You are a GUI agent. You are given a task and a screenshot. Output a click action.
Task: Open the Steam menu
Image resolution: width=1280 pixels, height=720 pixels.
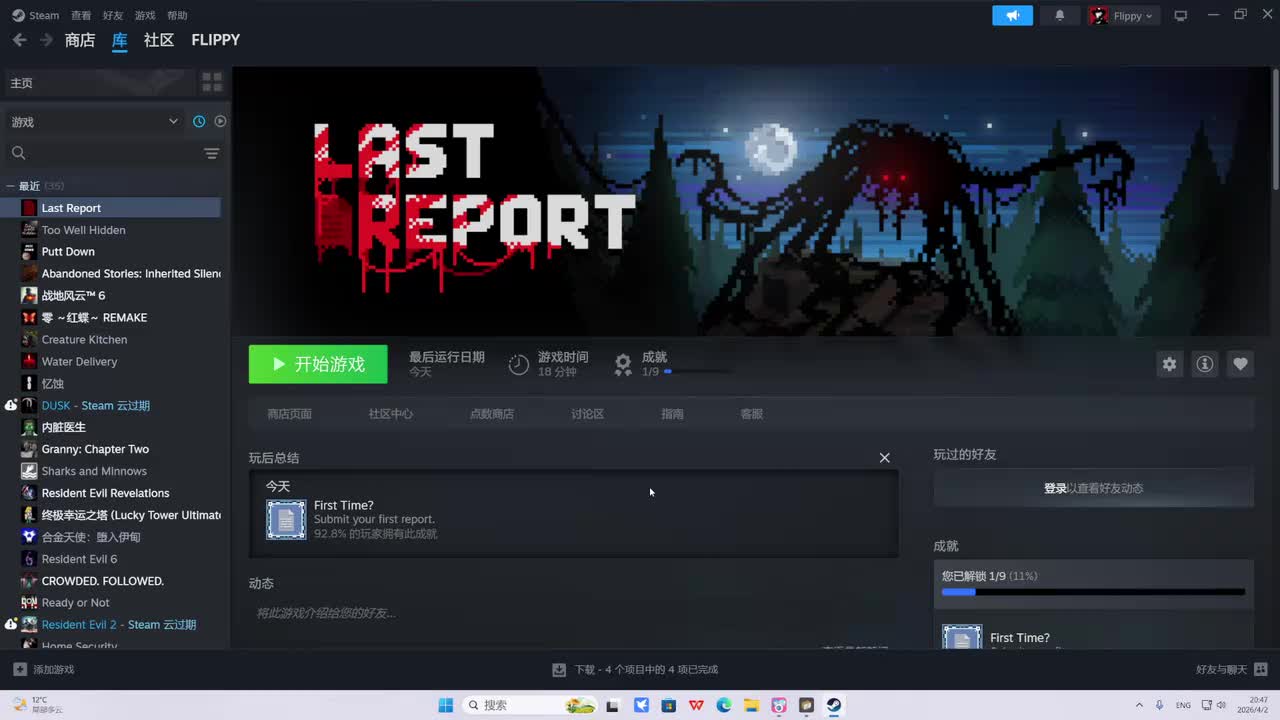(36, 15)
